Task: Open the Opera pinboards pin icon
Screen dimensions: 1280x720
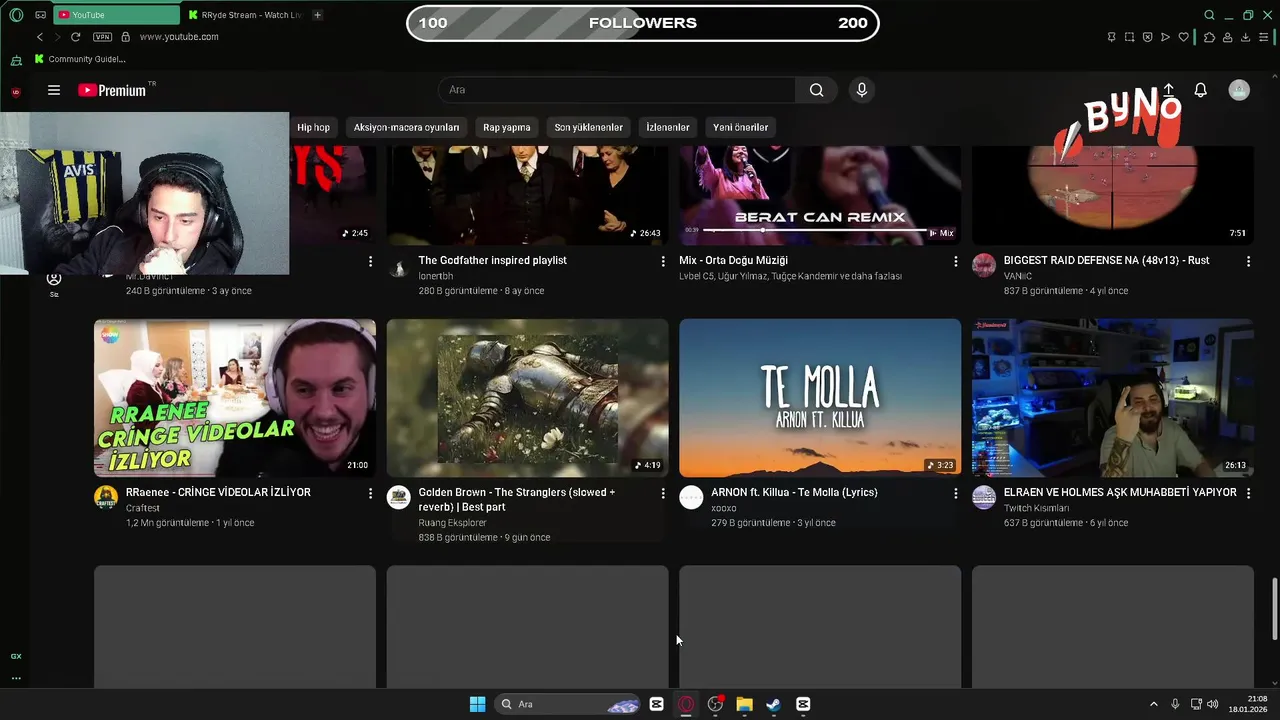Action: tap(1111, 37)
